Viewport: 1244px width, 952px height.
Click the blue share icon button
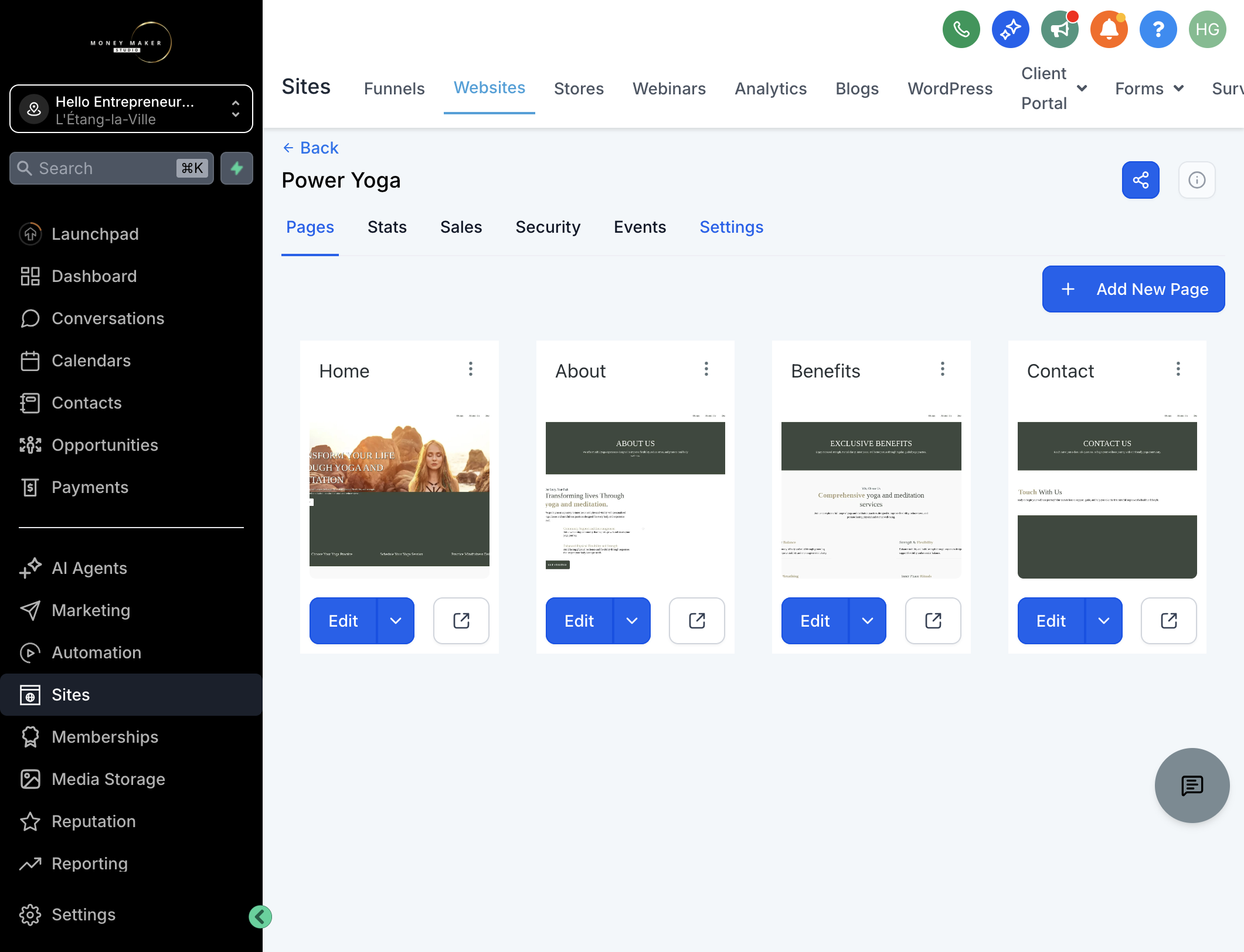pyautogui.click(x=1140, y=180)
